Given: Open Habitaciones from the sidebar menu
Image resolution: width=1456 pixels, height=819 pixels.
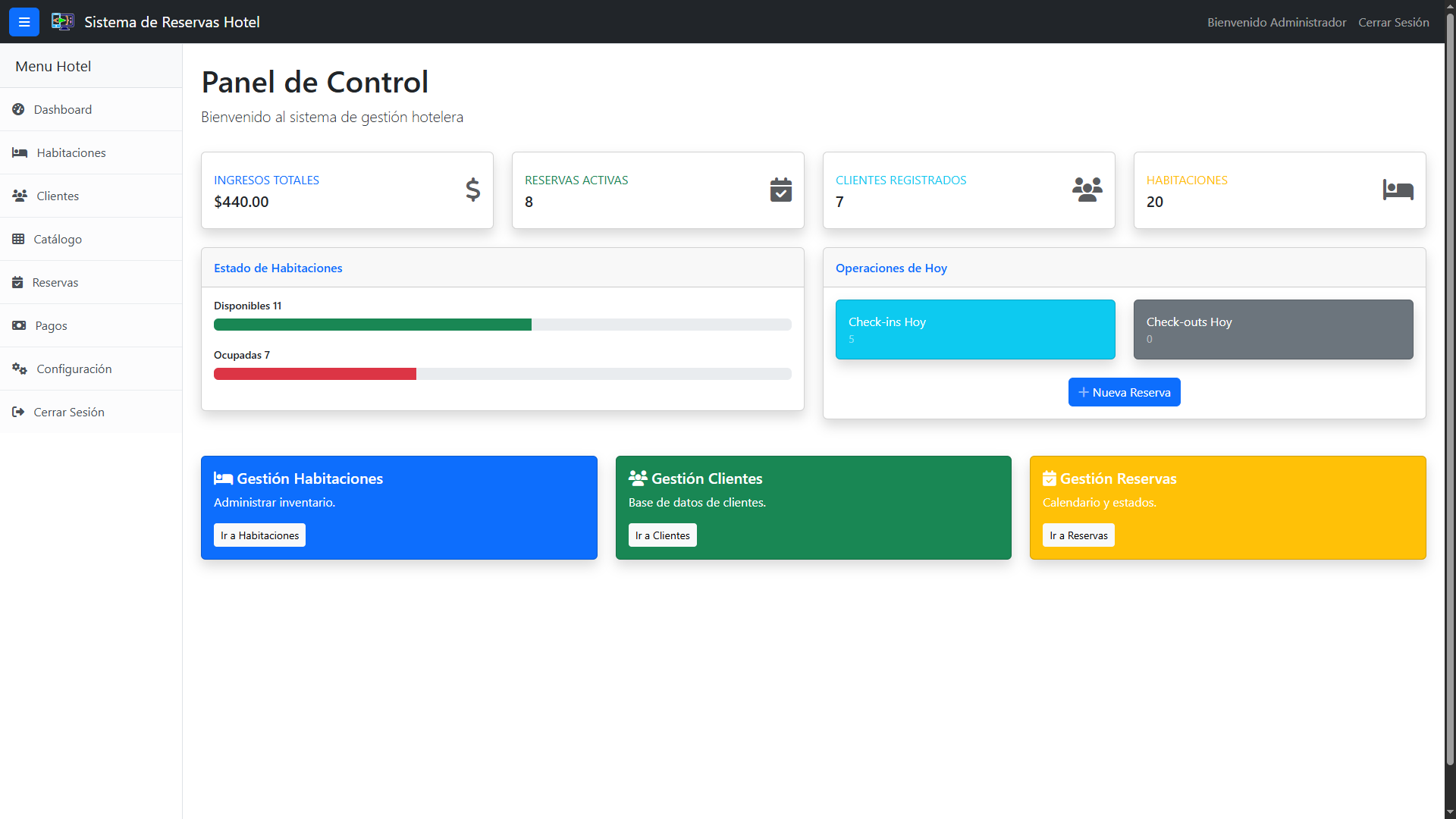Looking at the screenshot, I should (71, 152).
